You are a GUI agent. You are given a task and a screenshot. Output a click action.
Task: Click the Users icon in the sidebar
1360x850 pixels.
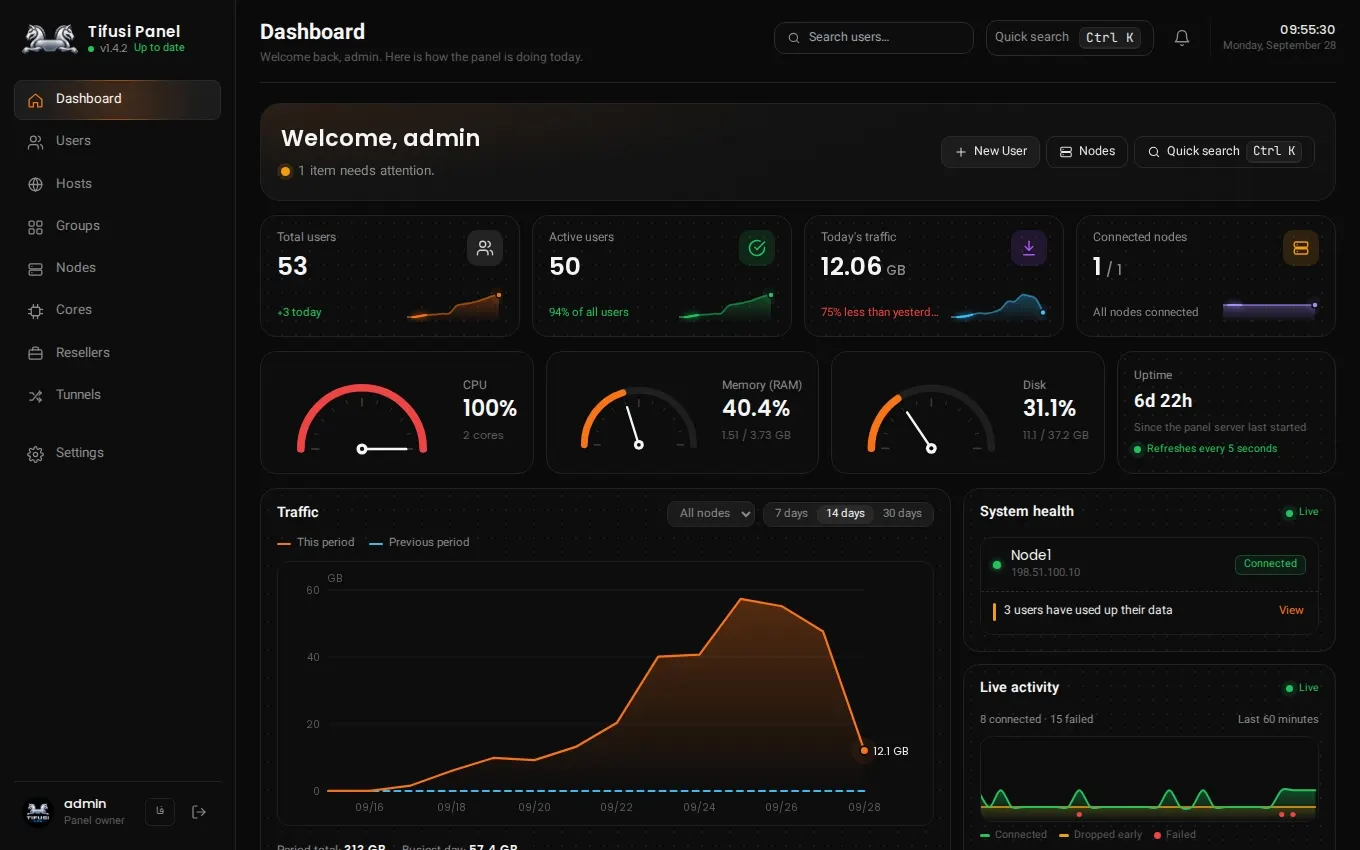tap(36, 142)
